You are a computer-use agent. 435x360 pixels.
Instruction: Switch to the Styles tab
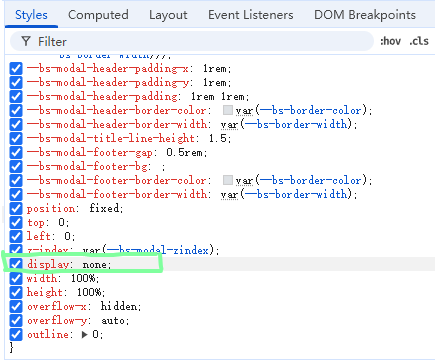(31, 15)
